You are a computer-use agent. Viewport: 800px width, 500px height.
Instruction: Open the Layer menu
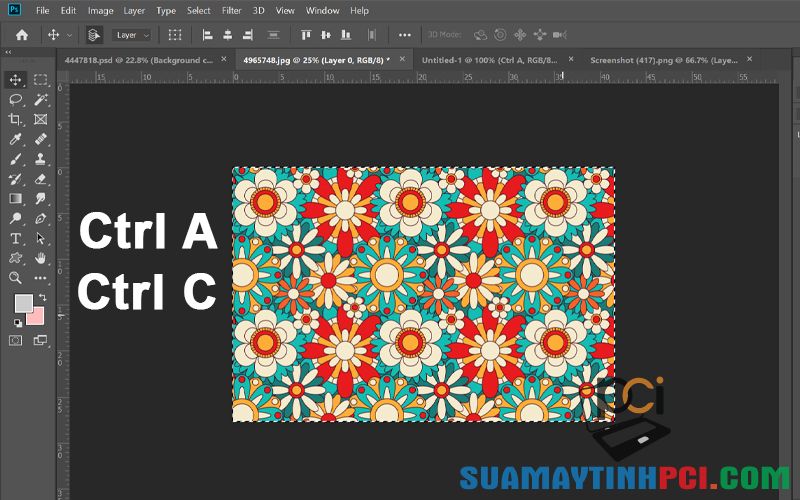pos(134,10)
